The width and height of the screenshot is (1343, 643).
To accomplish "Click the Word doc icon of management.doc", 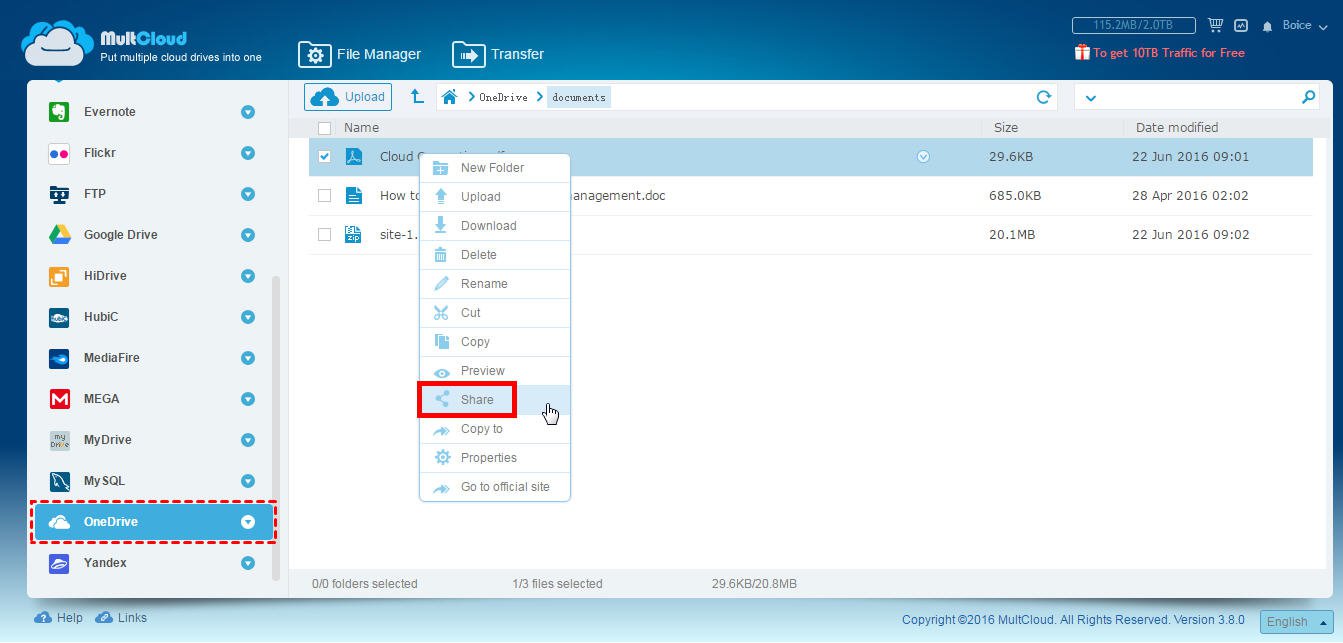I will pyautogui.click(x=353, y=196).
